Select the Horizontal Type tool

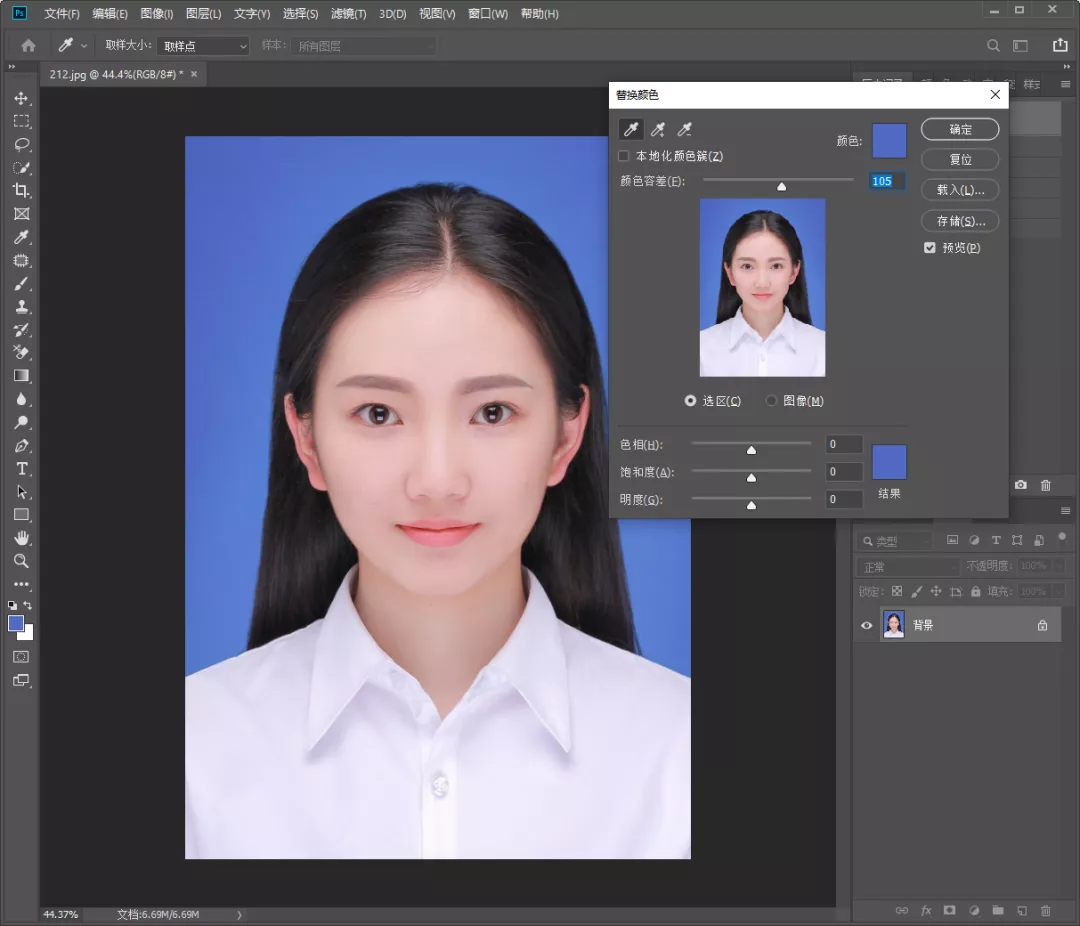21,469
